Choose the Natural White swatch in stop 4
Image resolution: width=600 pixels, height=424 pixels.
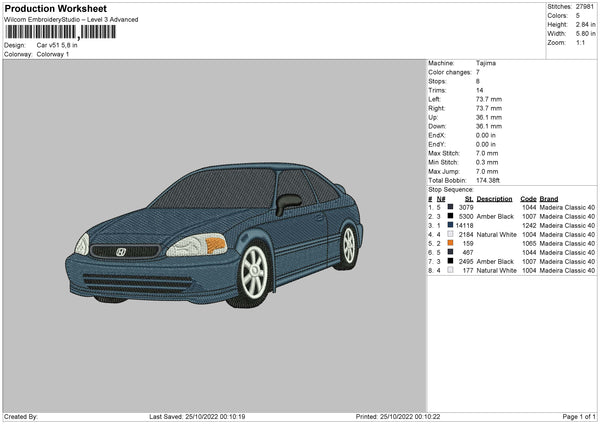(451, 234)
